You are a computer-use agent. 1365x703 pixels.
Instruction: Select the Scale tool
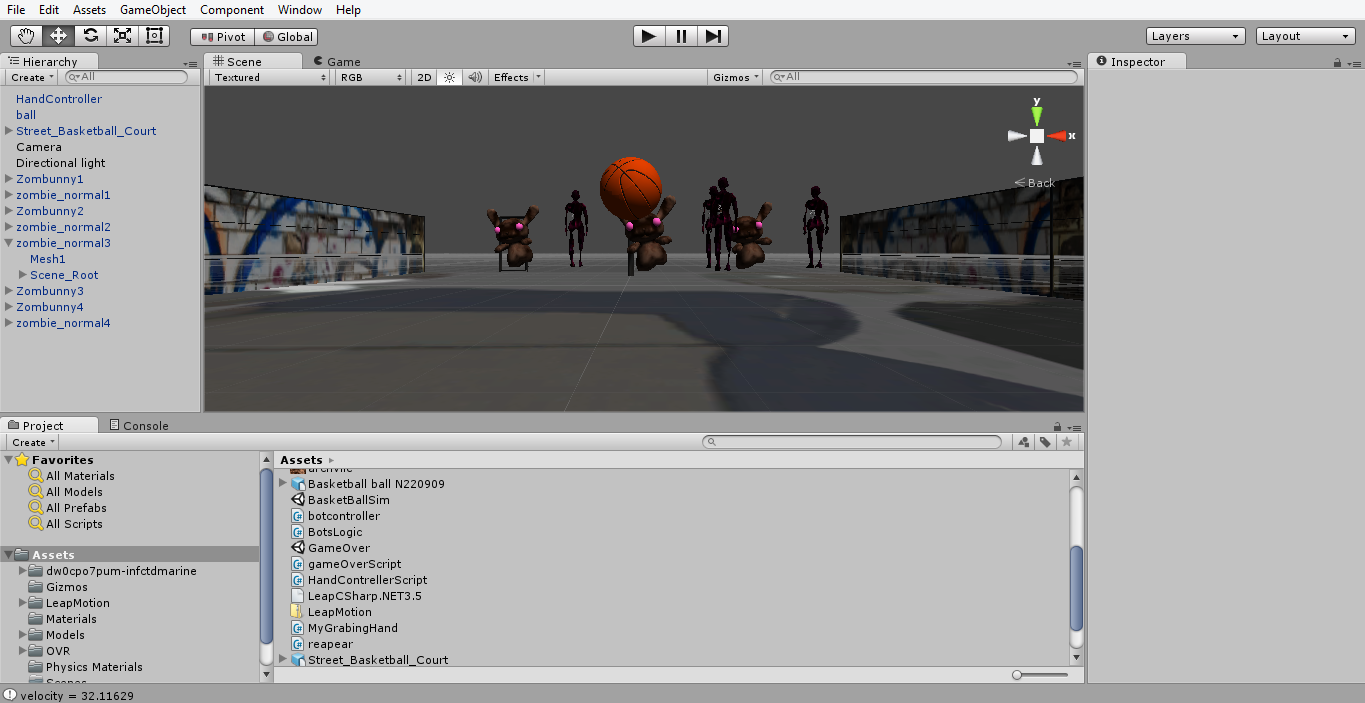tap(123, 36)
